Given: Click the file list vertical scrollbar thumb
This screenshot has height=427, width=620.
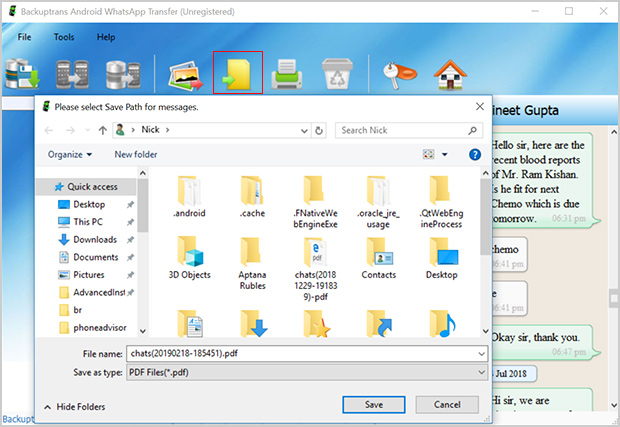Looking at the screenshot, I should tap(486, 217).
